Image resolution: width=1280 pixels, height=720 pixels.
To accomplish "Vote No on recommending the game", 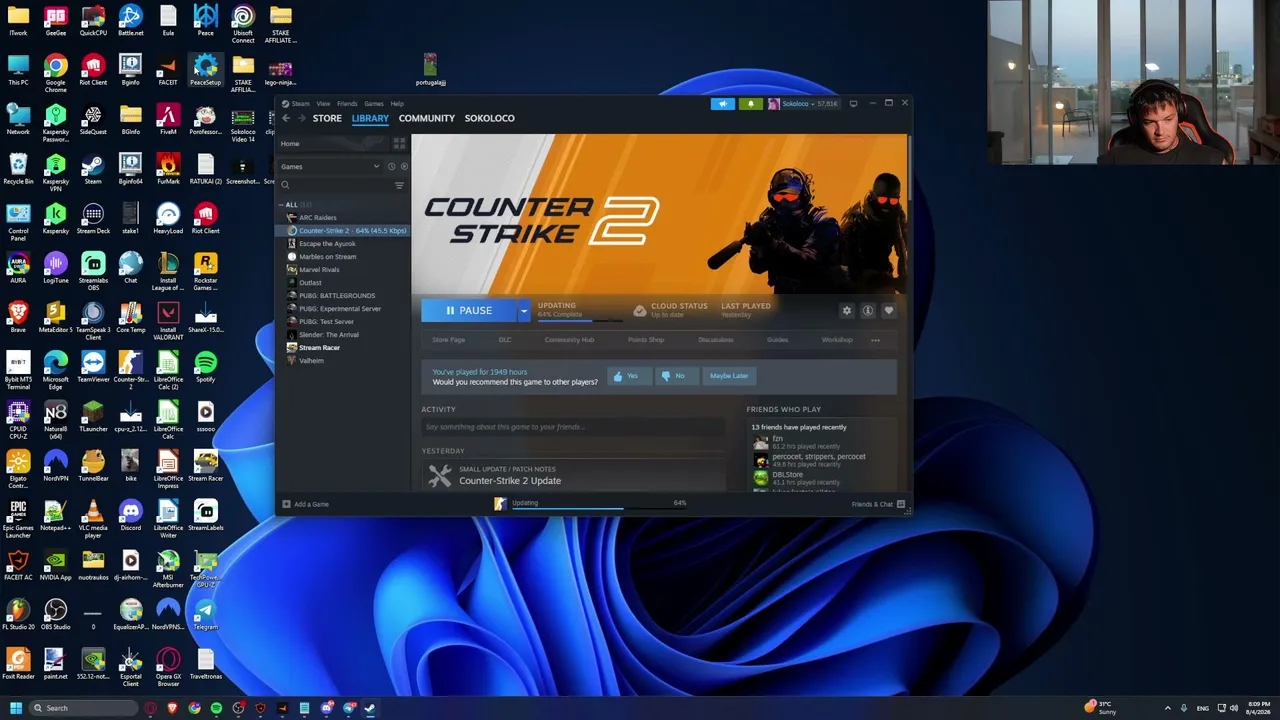I will coord(675,376).
